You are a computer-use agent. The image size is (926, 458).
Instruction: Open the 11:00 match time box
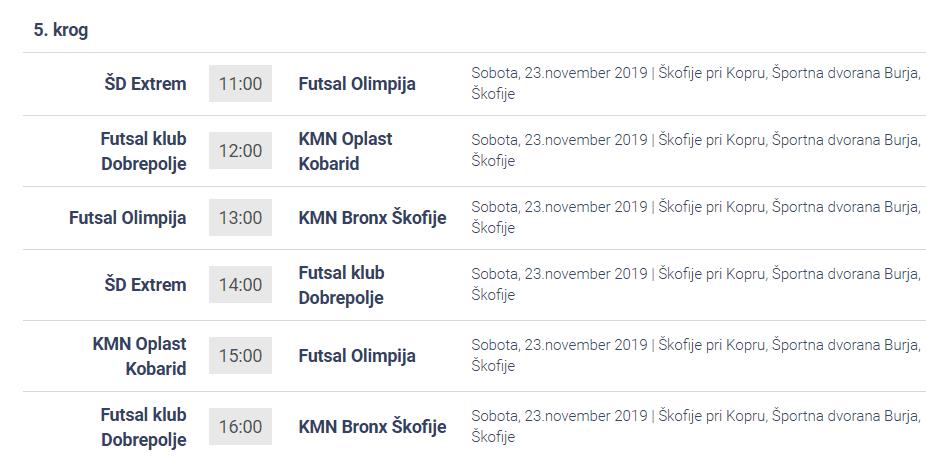coord(240,84)
